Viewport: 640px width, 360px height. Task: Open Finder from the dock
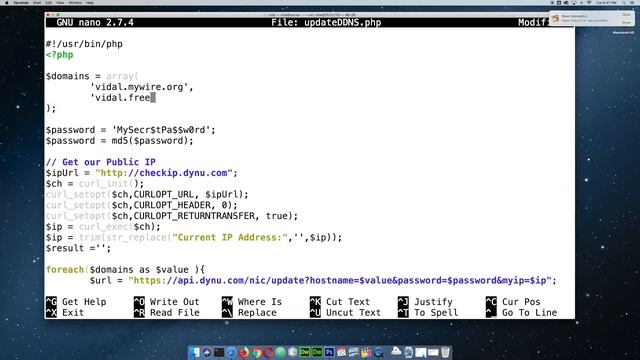click(195, 352)
